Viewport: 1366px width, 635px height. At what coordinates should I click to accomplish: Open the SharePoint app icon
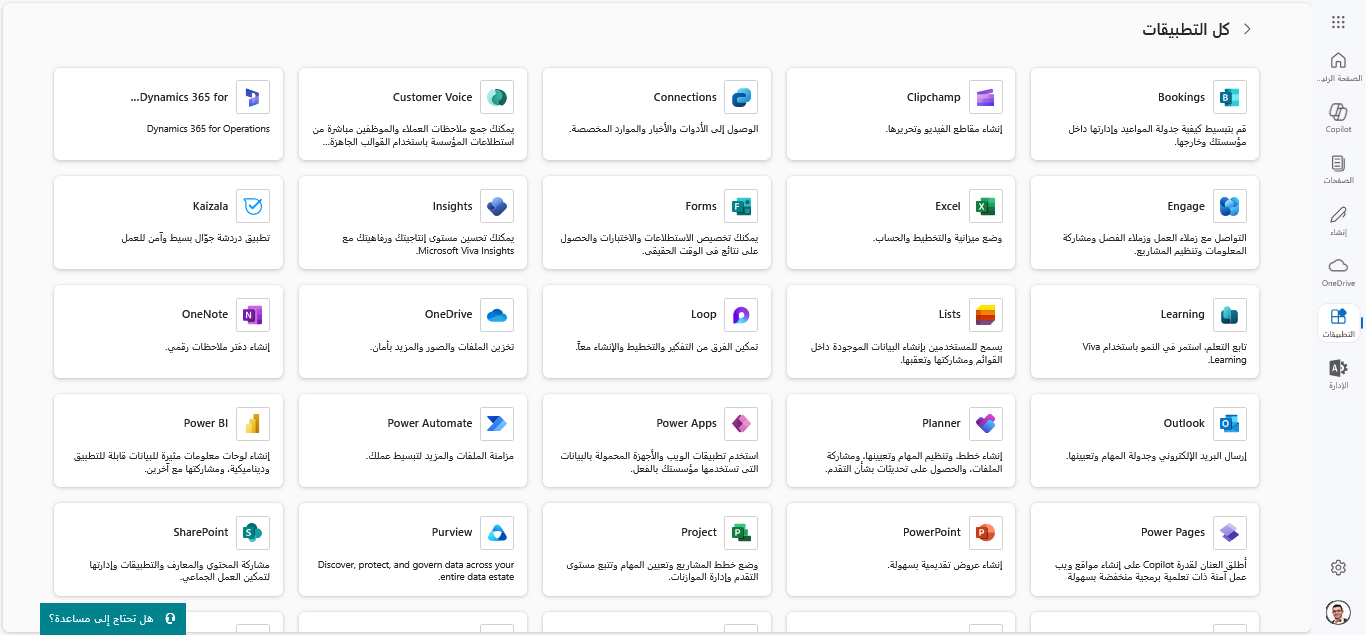tap(252, 532)
